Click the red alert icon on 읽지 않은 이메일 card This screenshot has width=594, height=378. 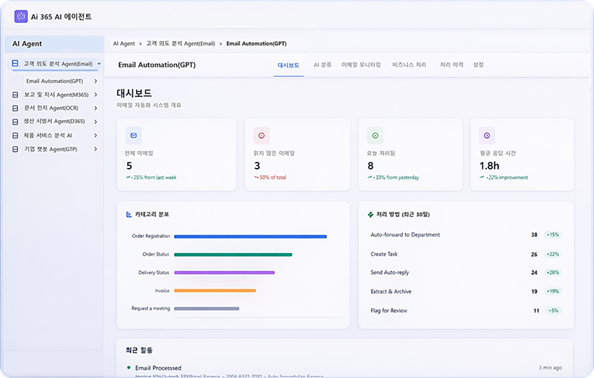pos(261,136)
